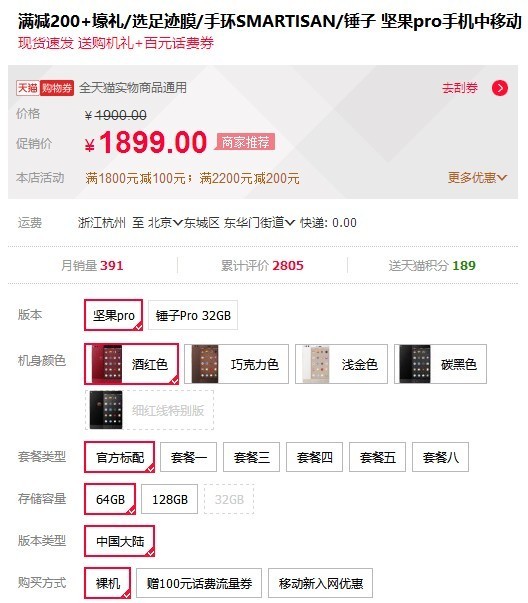Open the 北京 city dropdown for shipping
The image size is (528, 603).
click(x=165, y=223)
